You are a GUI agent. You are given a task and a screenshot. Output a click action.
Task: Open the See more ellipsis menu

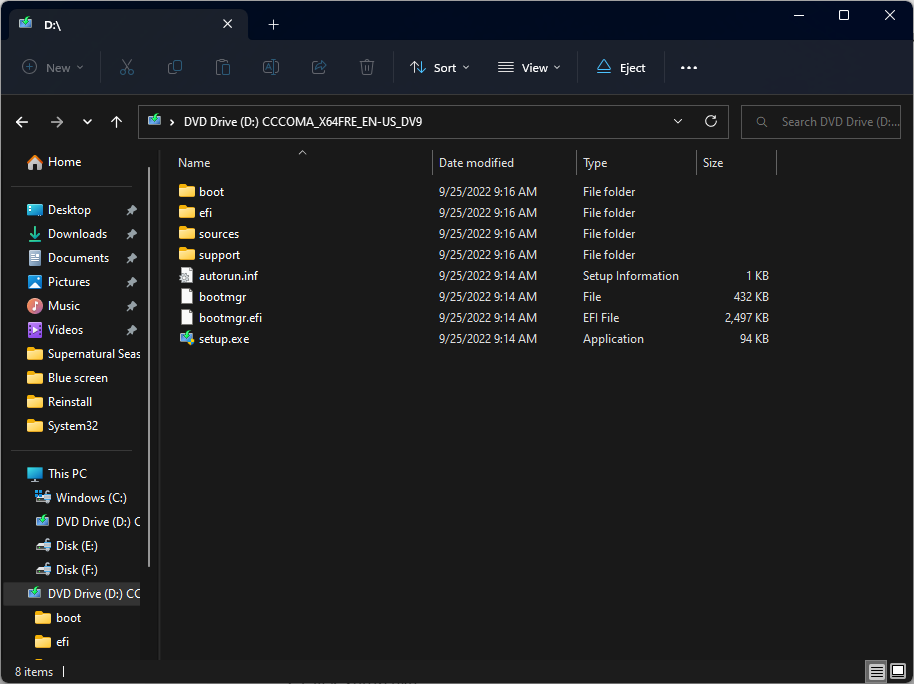(x=689, y=68)
